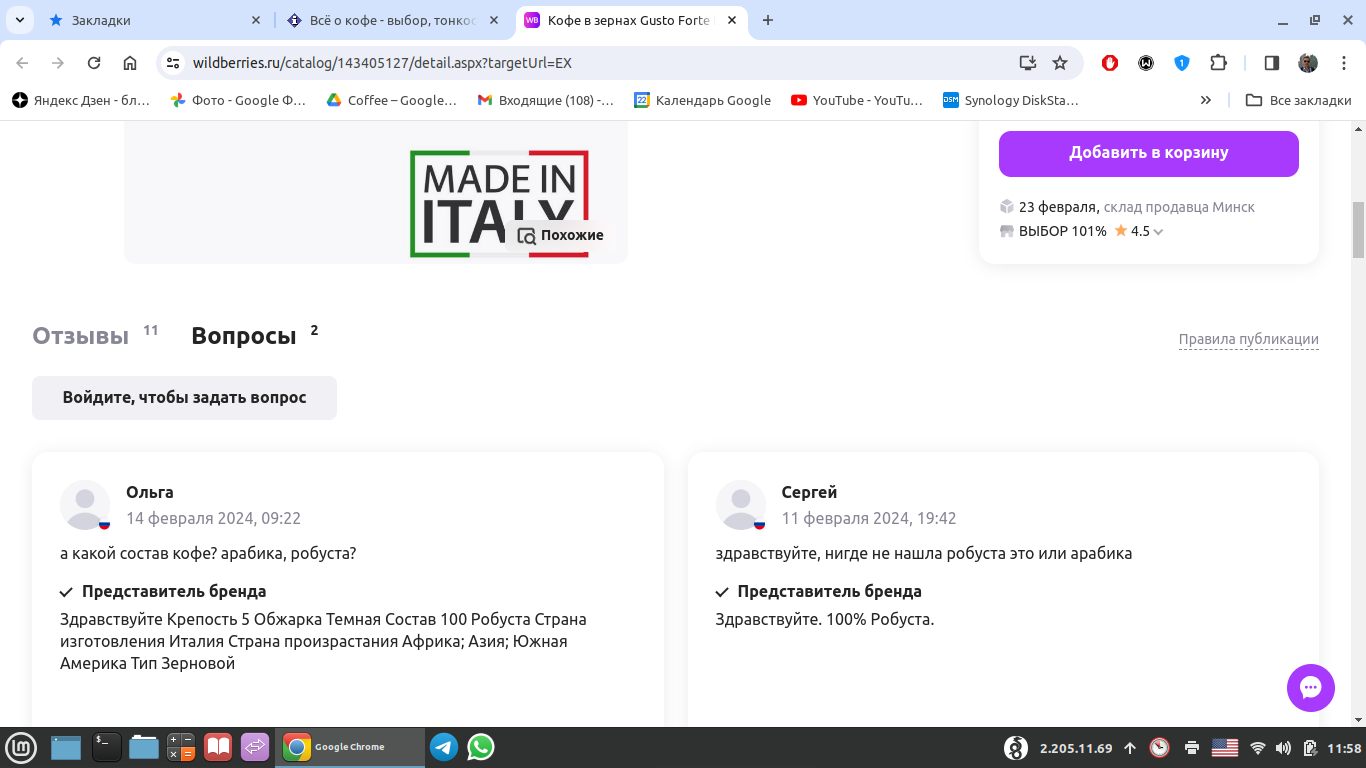Open 'Календарь Google' bookmark
Screen dimensions: 1366x768
pyautogui.click(x=703, y=100)
